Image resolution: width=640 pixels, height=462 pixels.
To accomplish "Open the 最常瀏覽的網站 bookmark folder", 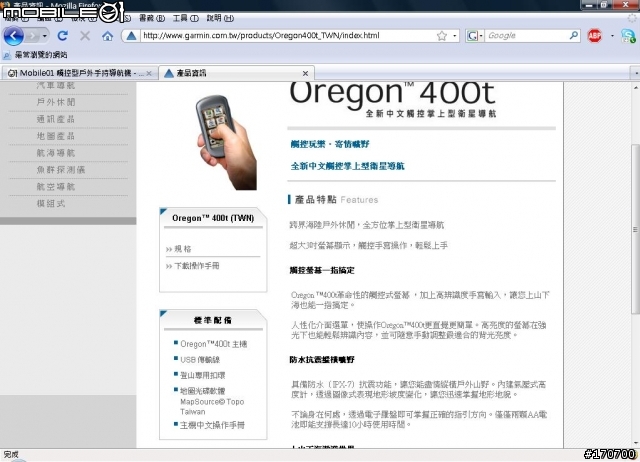I will point(36,55).
